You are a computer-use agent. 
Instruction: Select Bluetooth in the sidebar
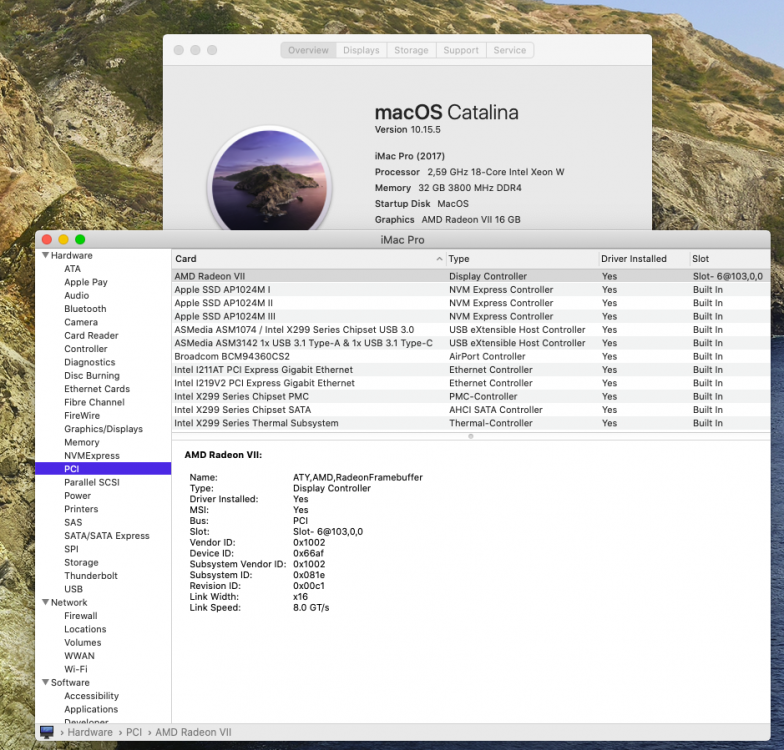tap(85, 308)
